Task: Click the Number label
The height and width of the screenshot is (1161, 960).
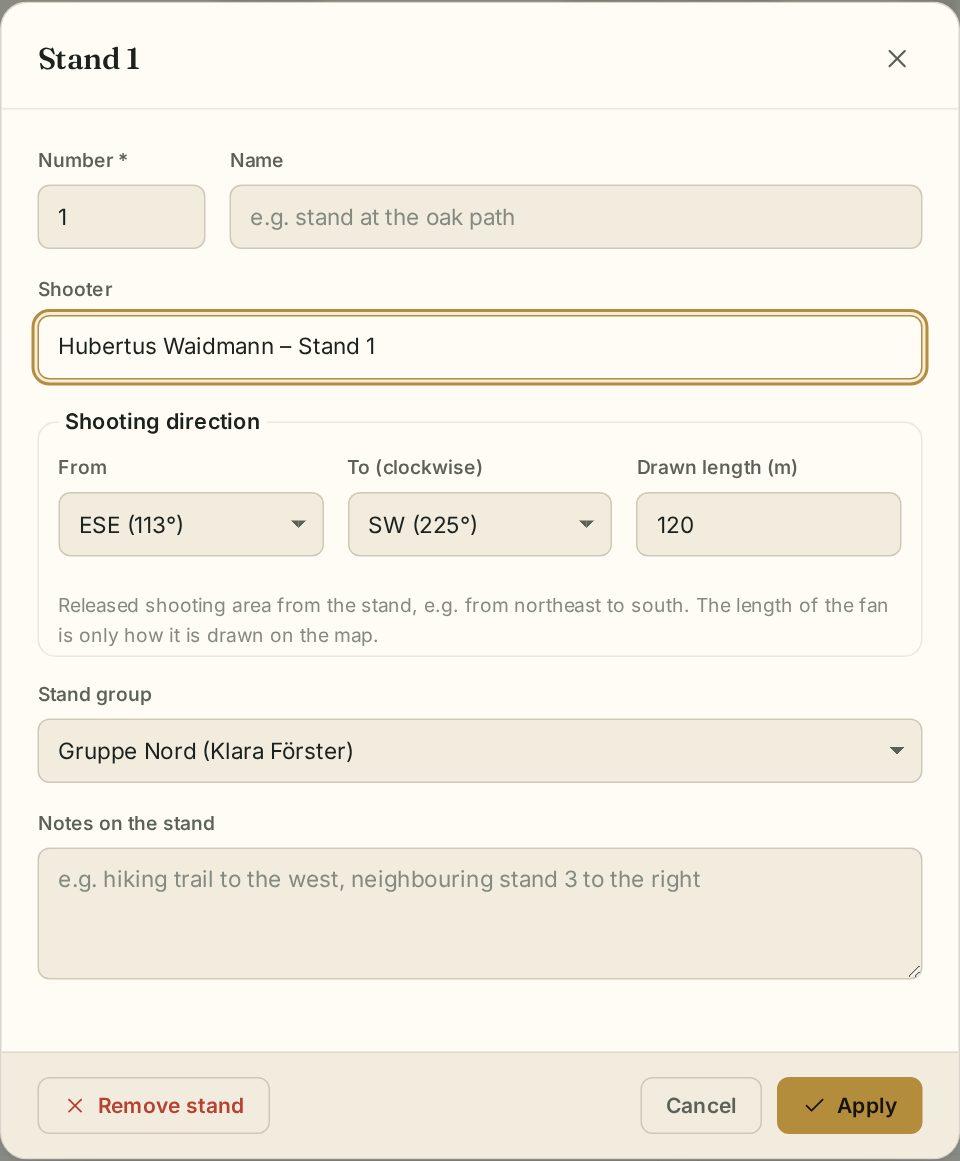Action: tap(83, 160)
